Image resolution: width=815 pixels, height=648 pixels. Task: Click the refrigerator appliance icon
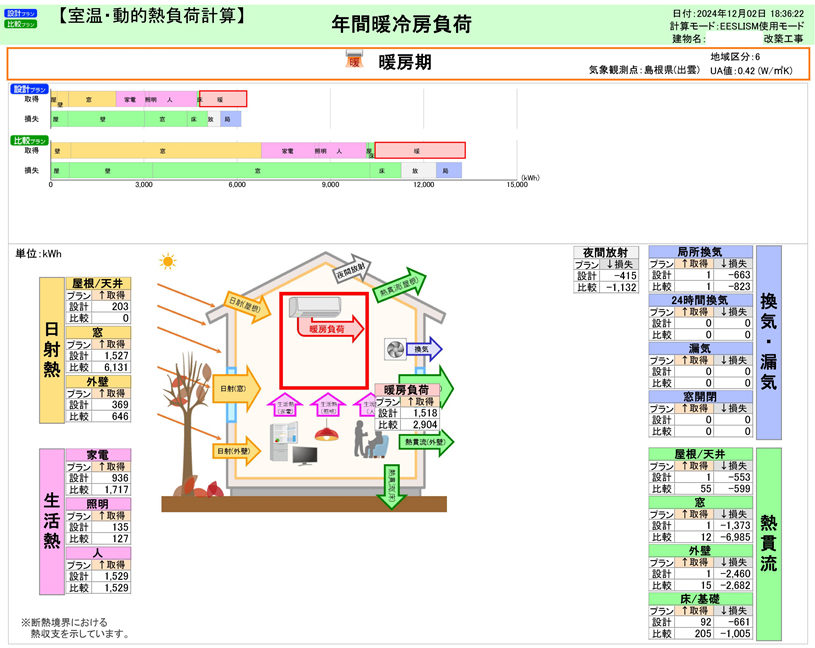pyautogui.click(x=285, y=442)
